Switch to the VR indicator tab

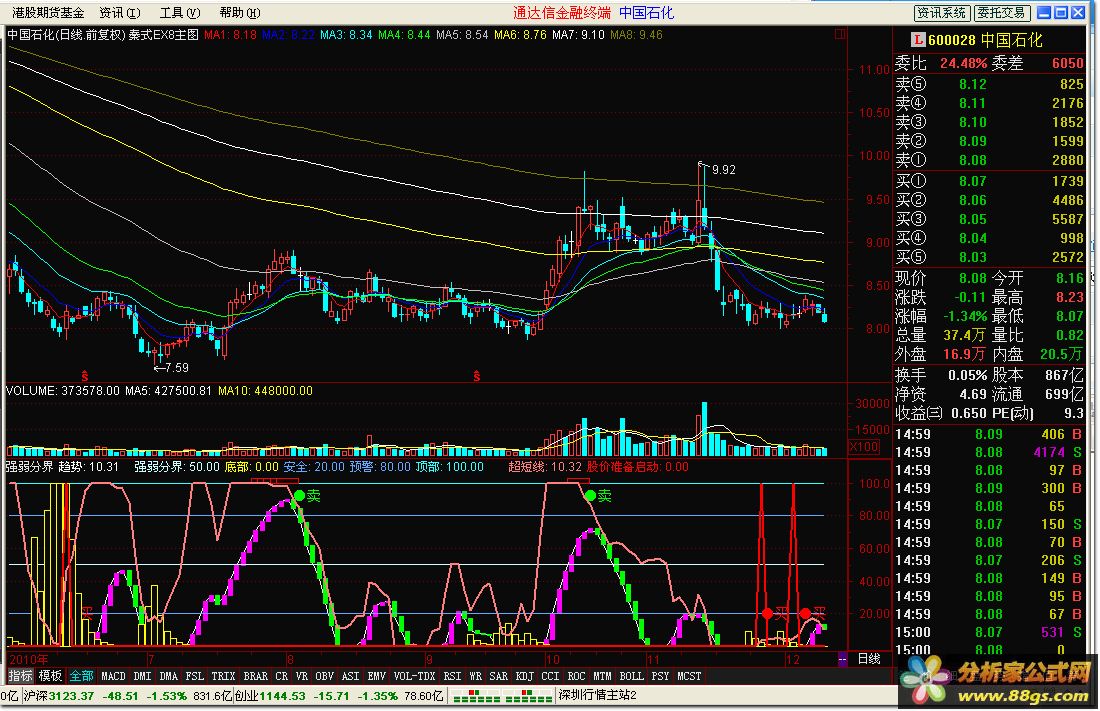302,676
